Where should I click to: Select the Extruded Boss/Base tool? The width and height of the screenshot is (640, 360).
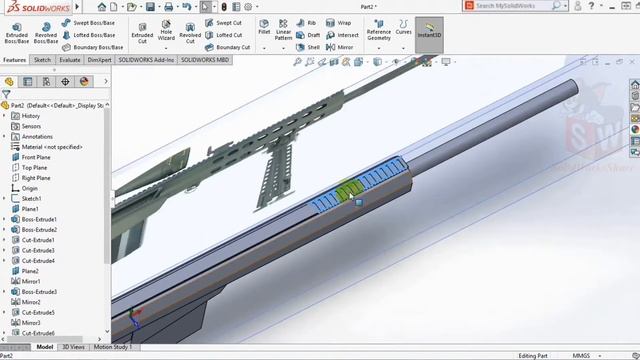(x=17, y=33)
